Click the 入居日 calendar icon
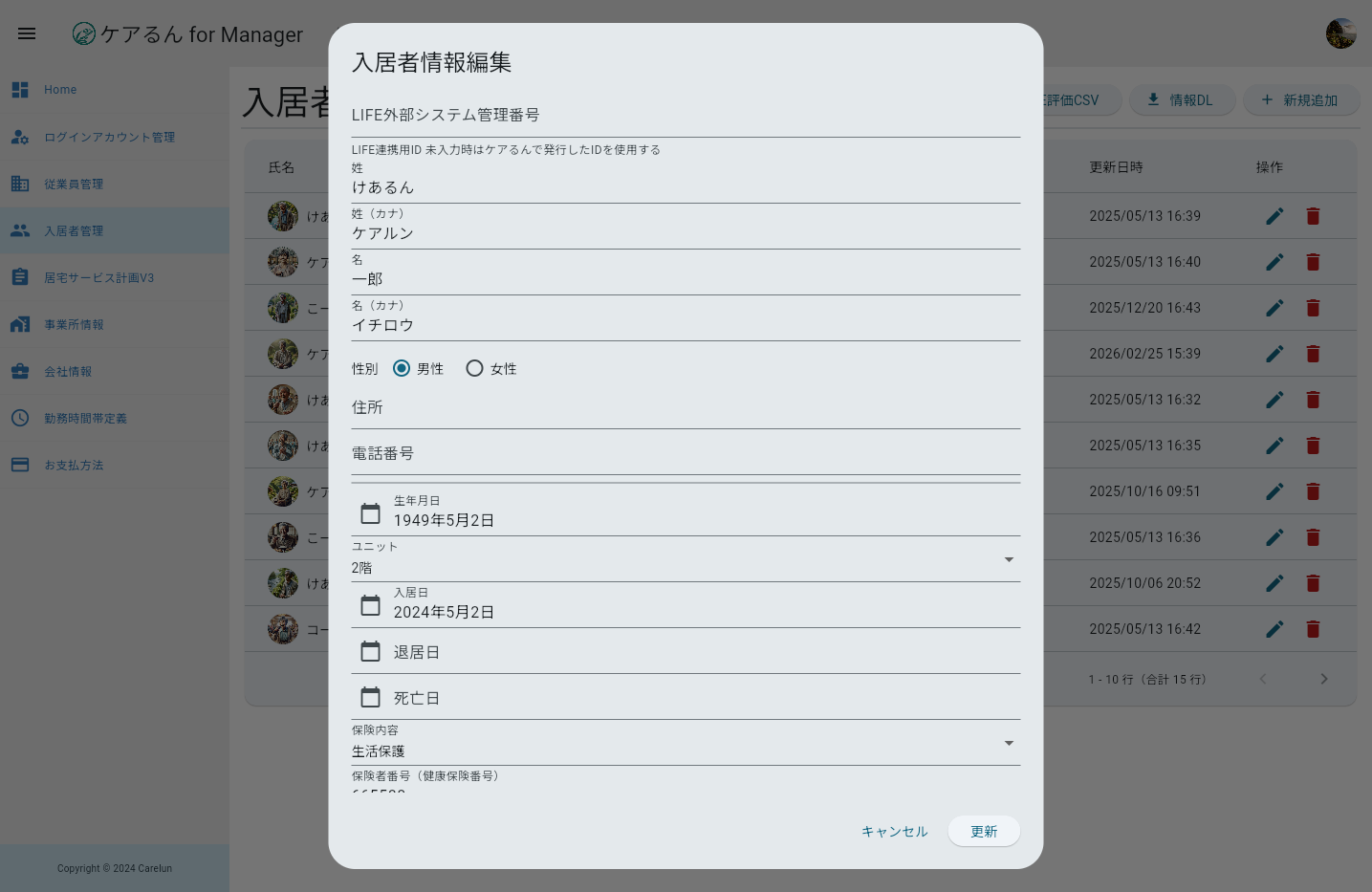Image resolution: width=1372 pixels, height=892 pixels. [x=370, y=605]
